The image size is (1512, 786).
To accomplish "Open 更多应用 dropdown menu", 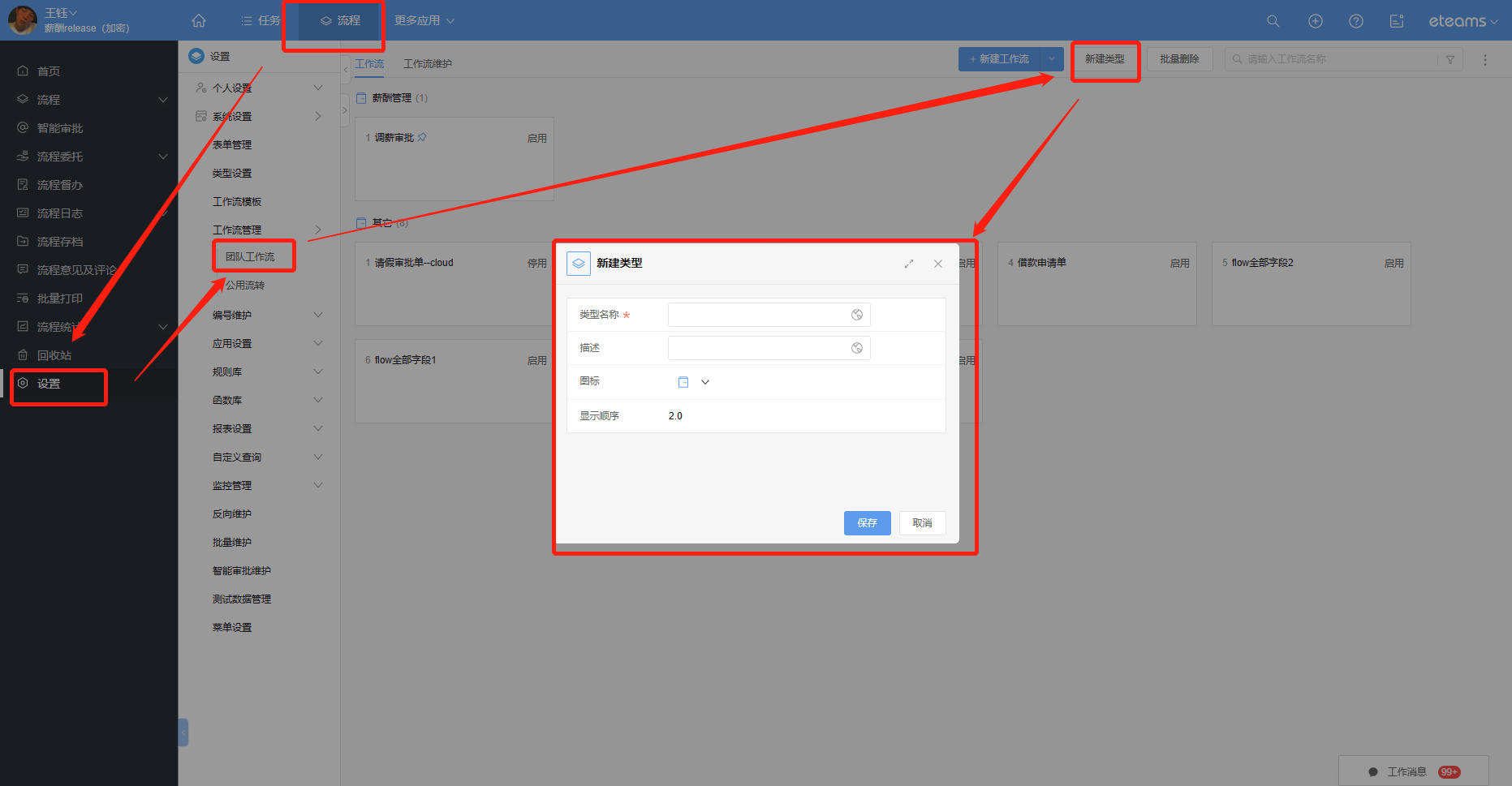I will (424, 20).
